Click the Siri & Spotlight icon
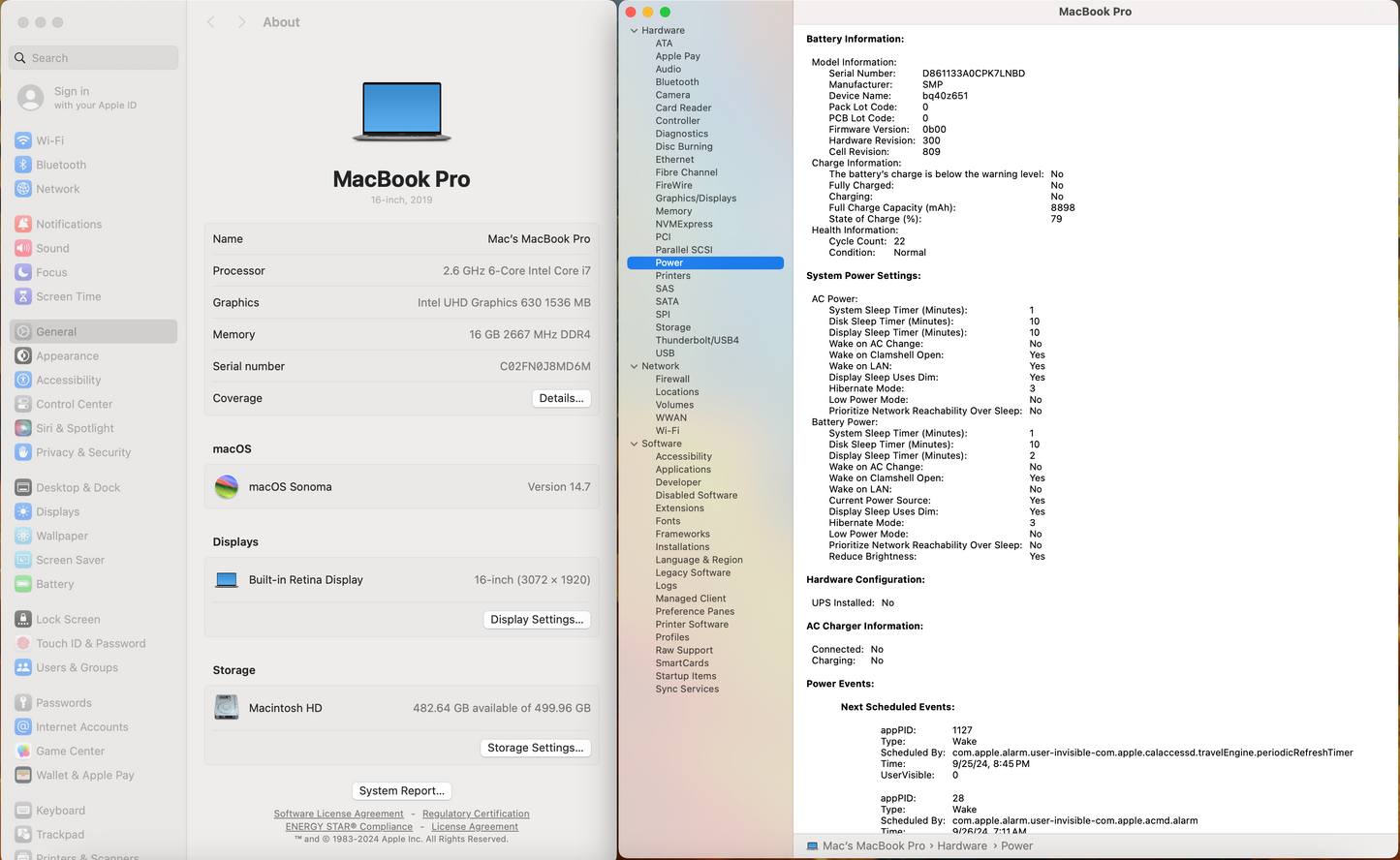The width and height of the screenshot is (1400, 860). point(23,428)
